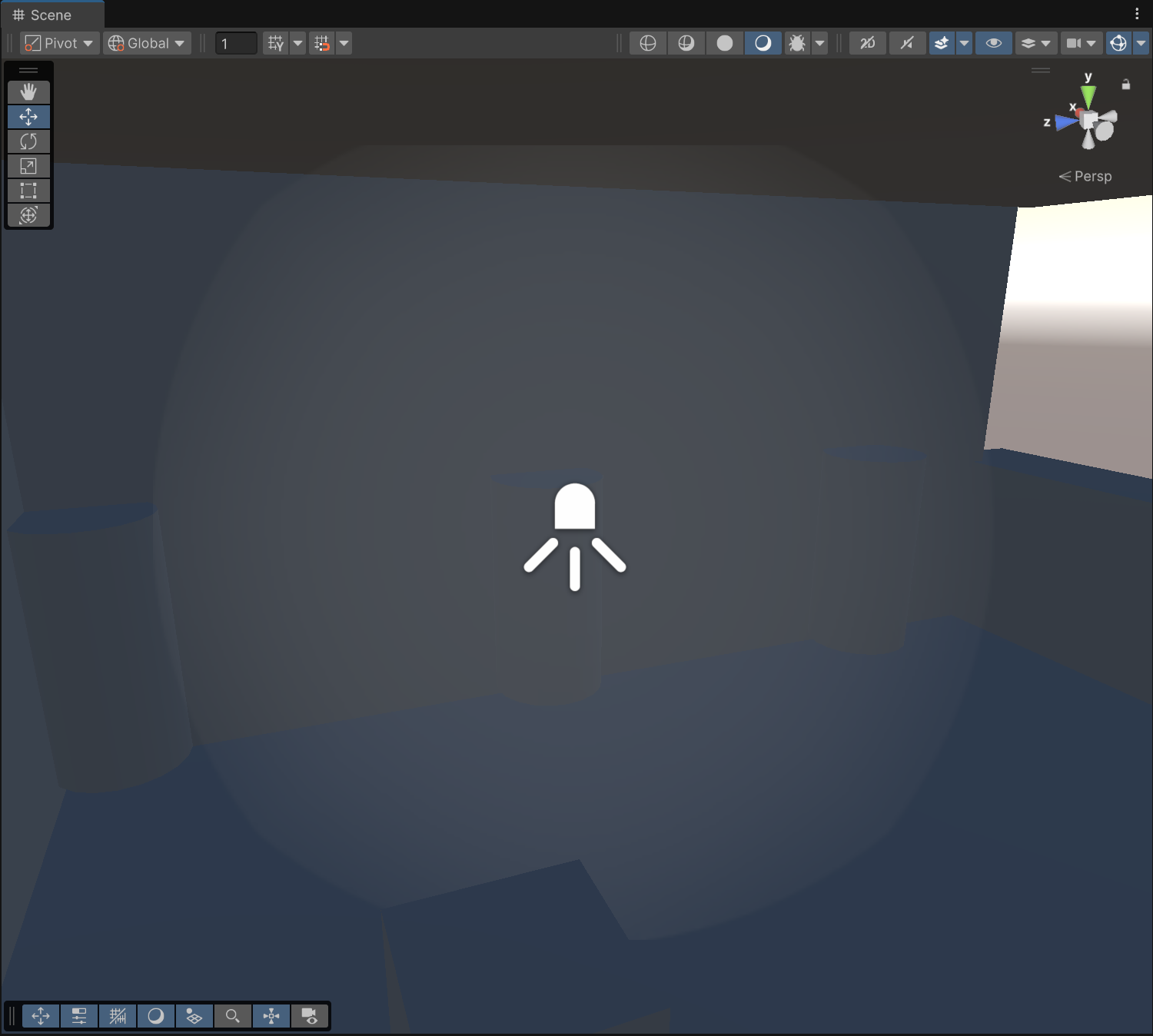Toggle grid visibility button
The width and height of the screenshot is (1153, 1036).
click(276, 43)
